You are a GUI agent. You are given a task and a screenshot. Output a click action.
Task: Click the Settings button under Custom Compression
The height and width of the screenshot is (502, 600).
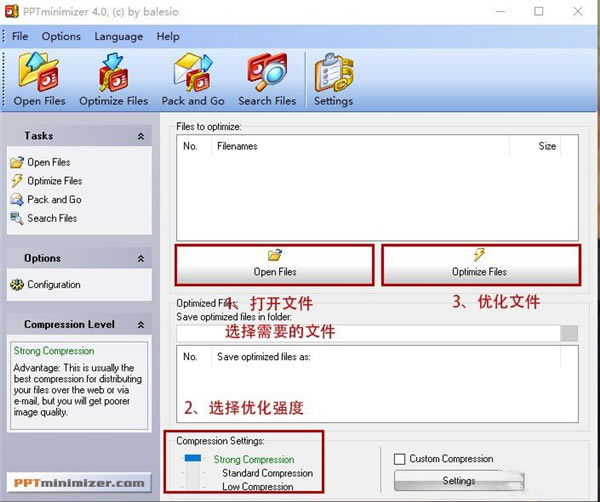coord(459,481)
